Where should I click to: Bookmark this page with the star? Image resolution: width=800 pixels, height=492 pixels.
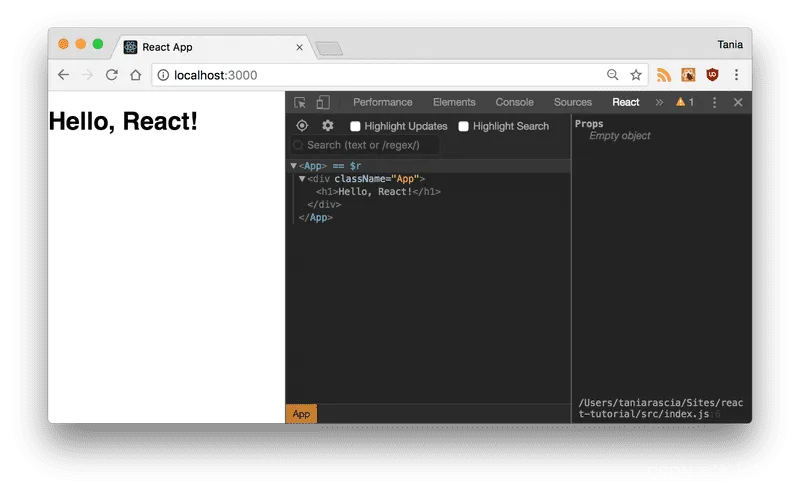636,75
